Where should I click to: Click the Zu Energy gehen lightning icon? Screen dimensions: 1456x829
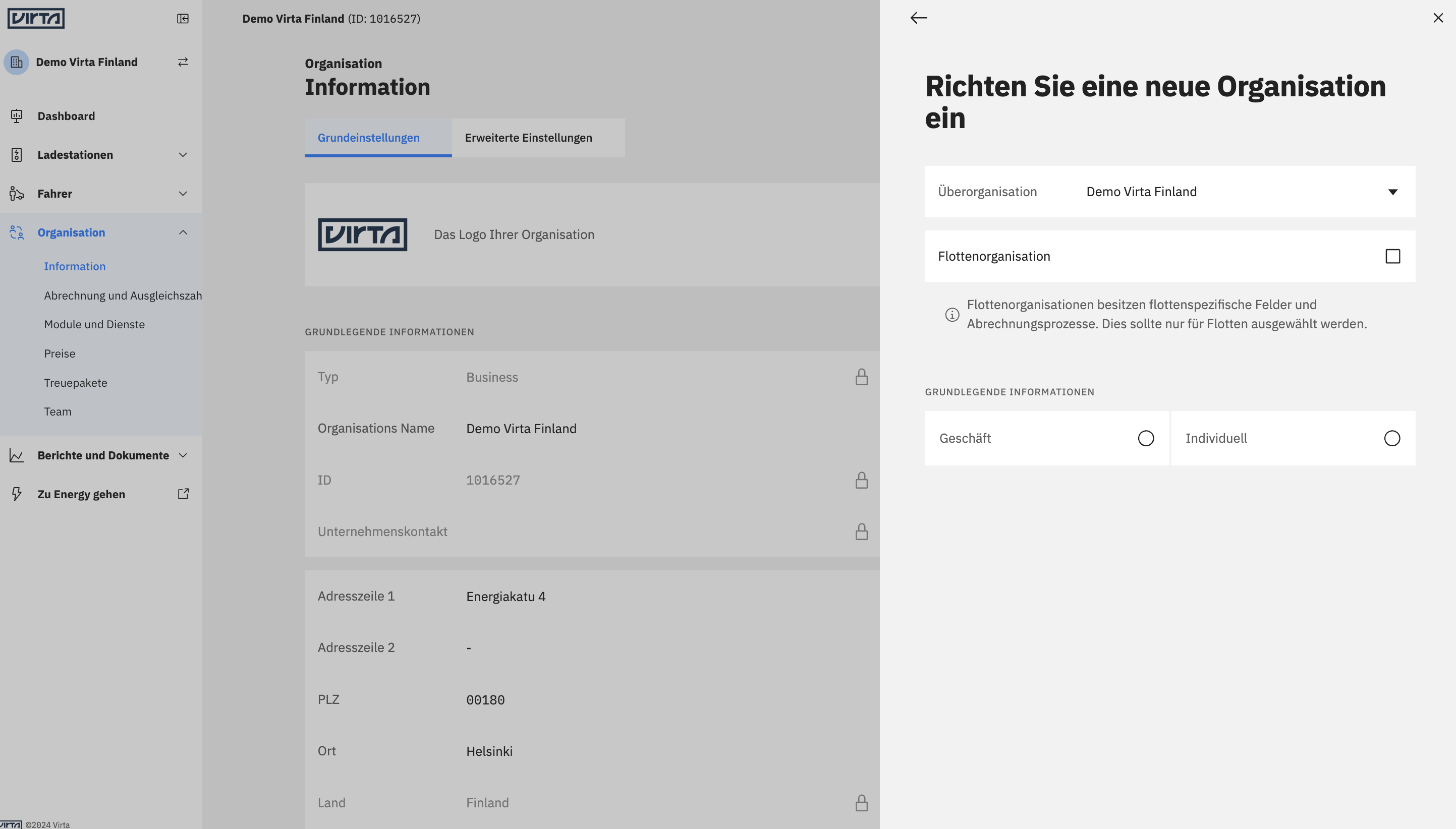(x=17, y=494)
